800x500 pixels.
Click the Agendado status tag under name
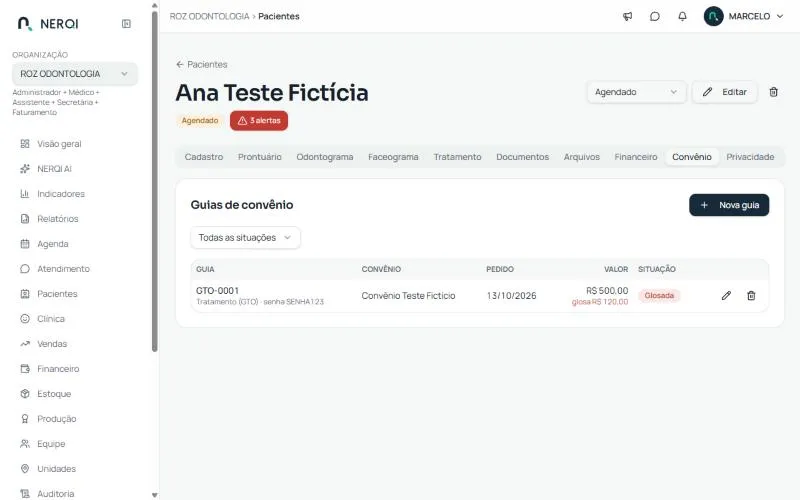pos(199,120)
